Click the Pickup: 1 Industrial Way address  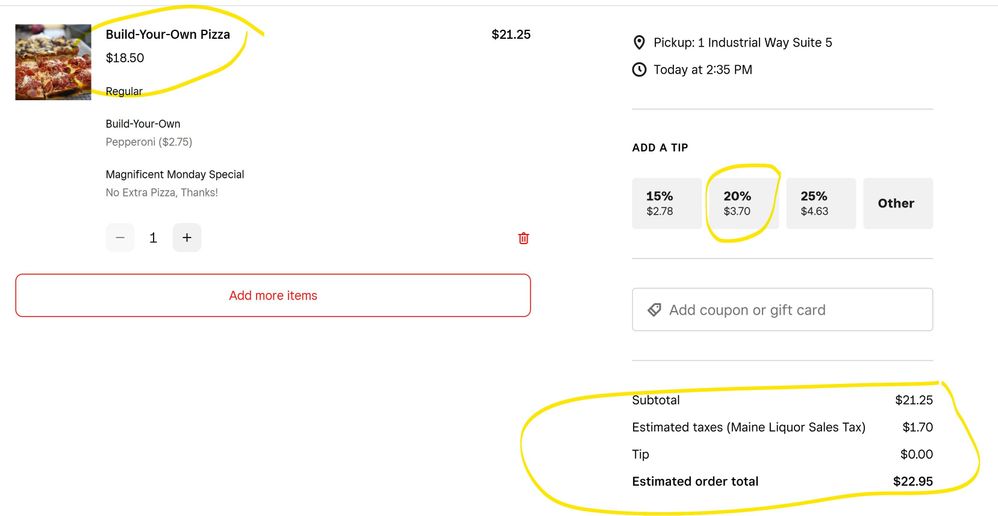(x=742, y=43)
